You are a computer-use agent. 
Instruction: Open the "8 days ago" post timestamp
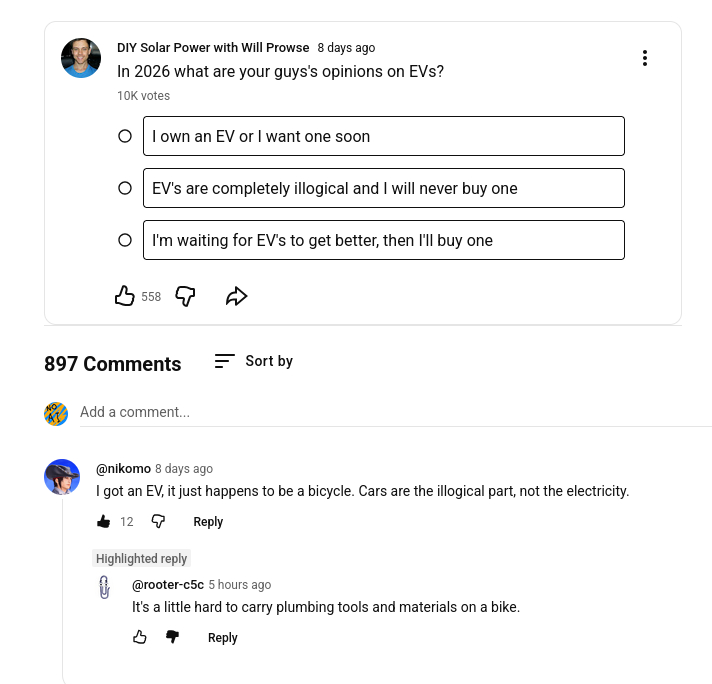coord(346,48)
